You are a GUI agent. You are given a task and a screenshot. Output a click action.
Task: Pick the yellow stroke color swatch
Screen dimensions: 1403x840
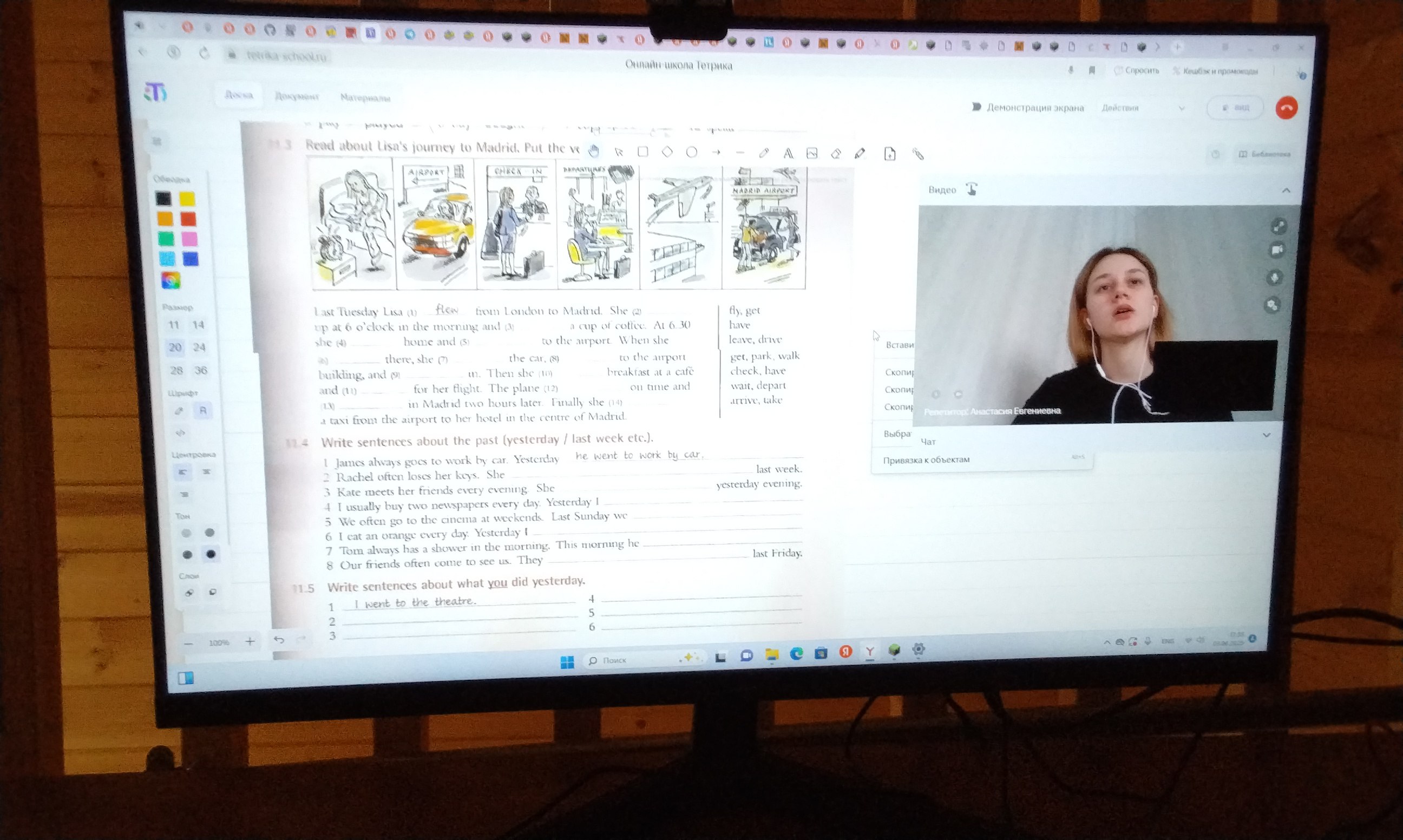(x=187, y=199)
